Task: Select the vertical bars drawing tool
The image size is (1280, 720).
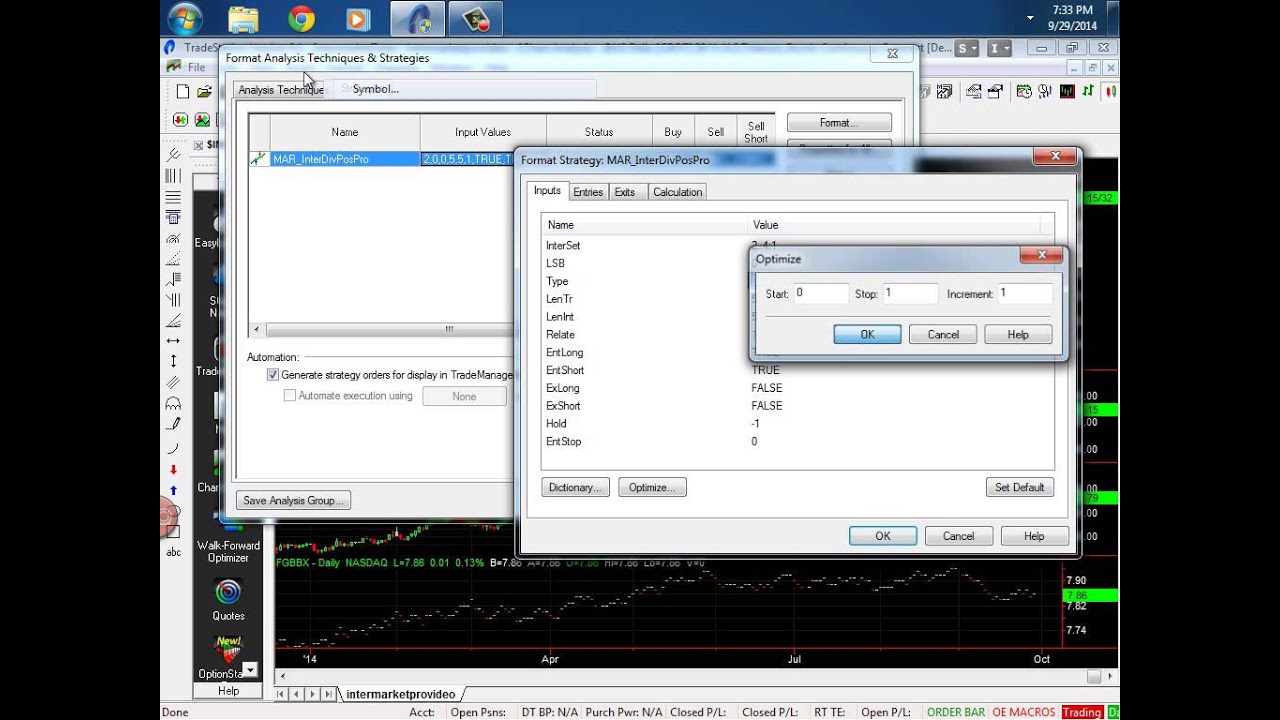Action: pyautogui.click(x=173, y=175)
